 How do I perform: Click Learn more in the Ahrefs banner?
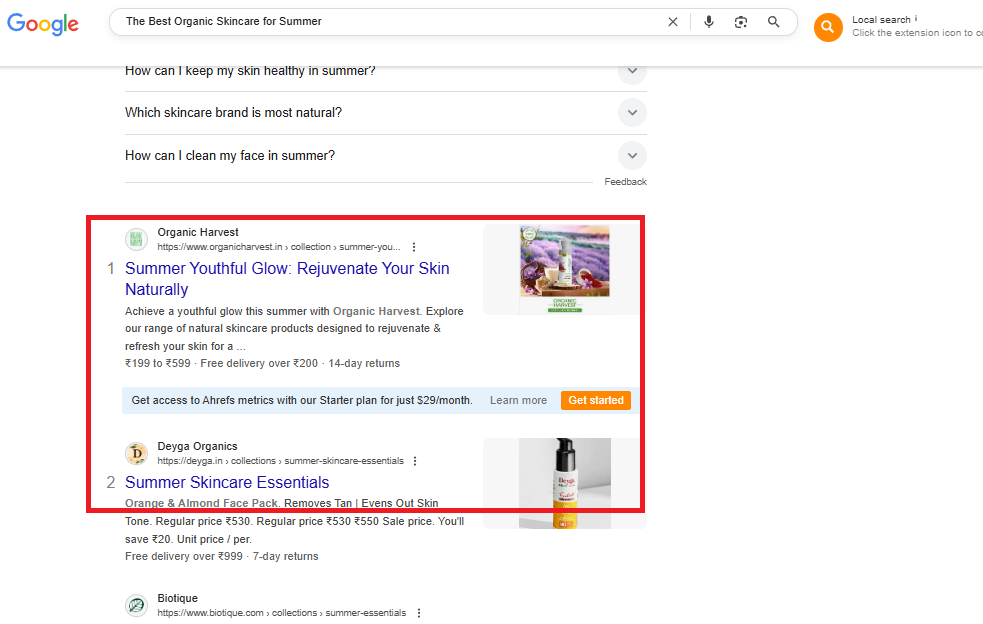(x=518, y=400)
